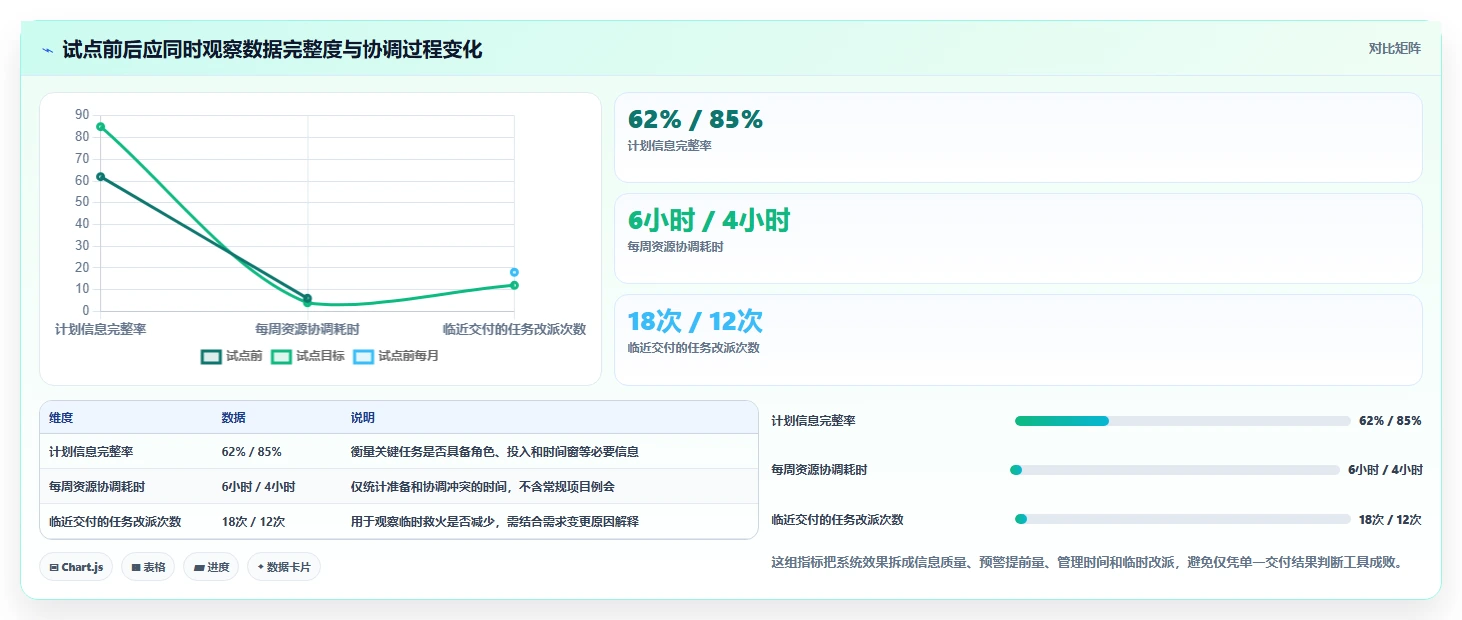Screen dimensions: 1462x620
Task: Click the 试点目标 data point at 85
Action: (100, 127)
